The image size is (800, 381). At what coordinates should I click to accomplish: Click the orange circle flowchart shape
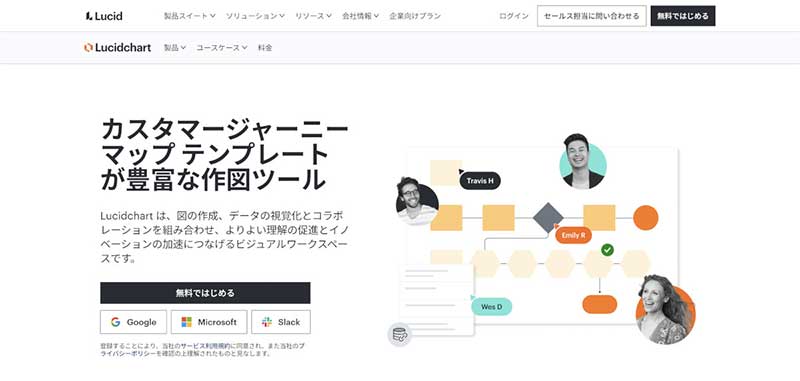coord(645,218)
